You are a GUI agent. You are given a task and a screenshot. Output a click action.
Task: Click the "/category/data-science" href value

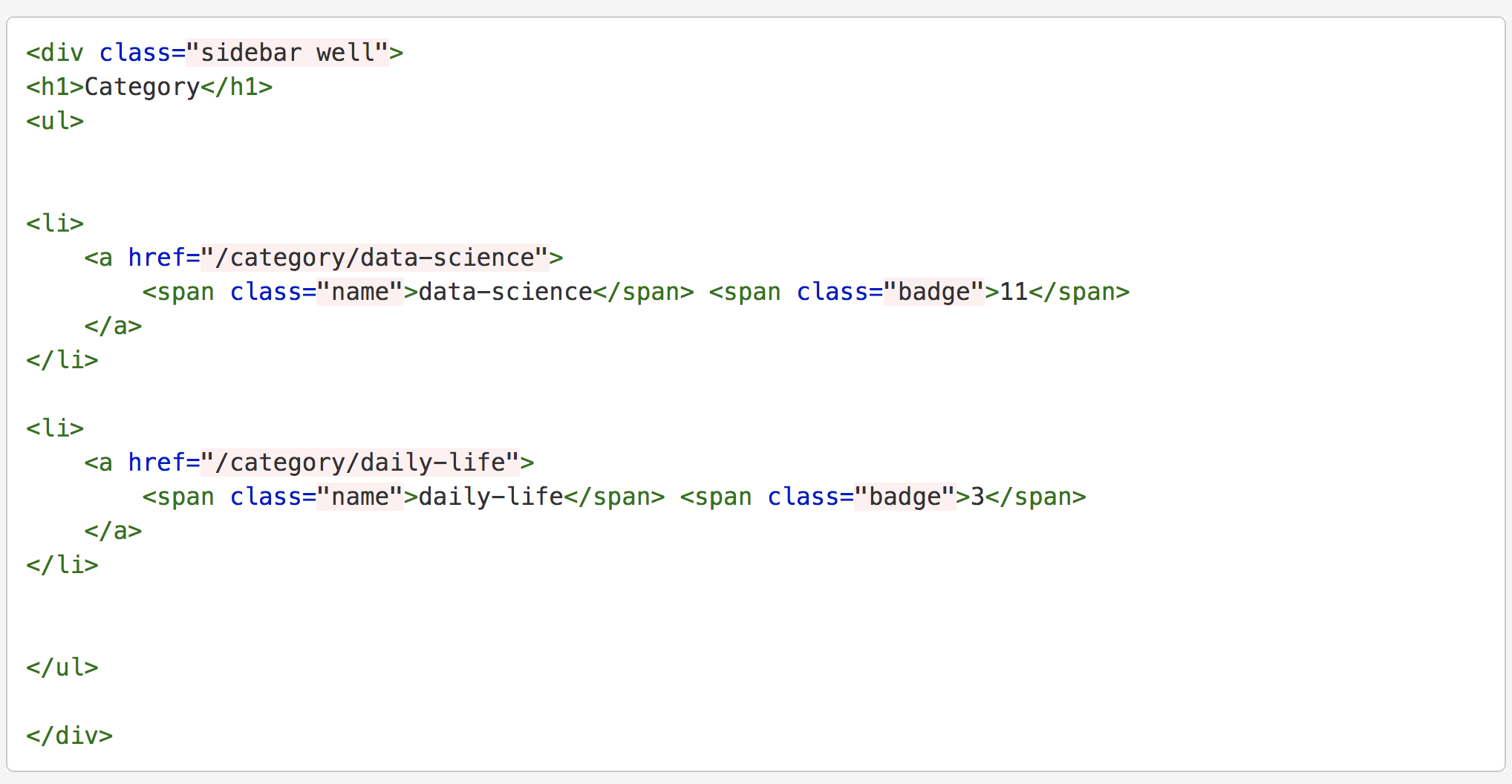[x=375, y=258]
